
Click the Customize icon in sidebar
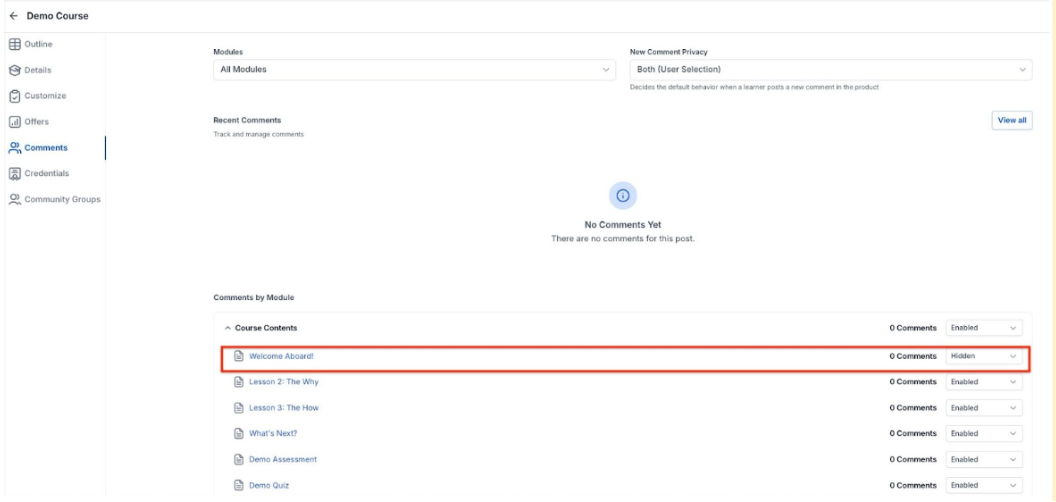point(14,96)
